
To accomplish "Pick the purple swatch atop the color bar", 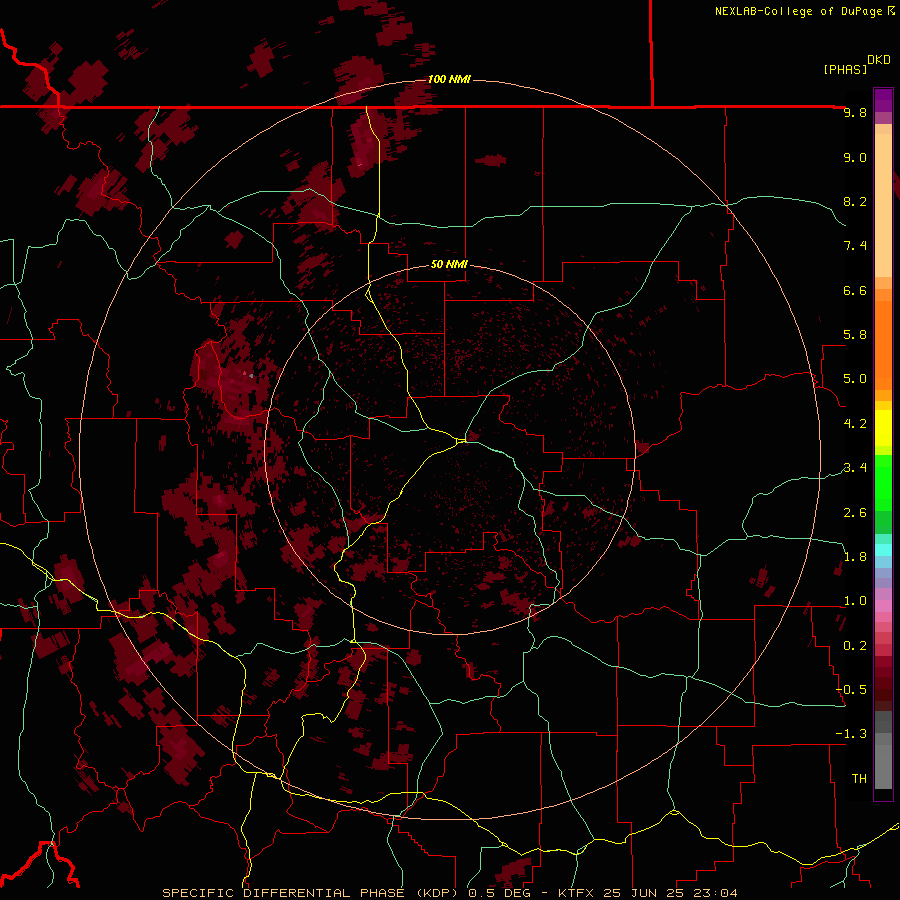I will pos(883,100).
